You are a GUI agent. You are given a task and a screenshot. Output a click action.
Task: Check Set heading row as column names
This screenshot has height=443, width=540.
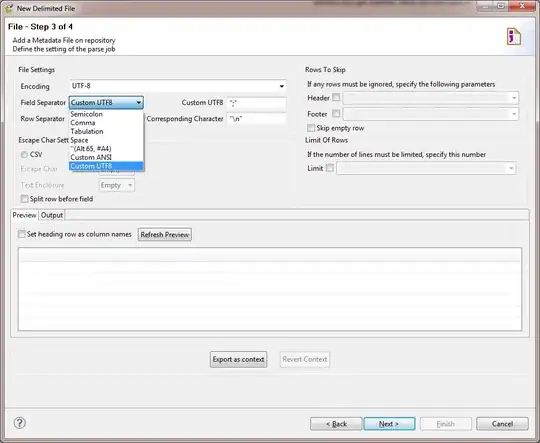coord(21,234)
